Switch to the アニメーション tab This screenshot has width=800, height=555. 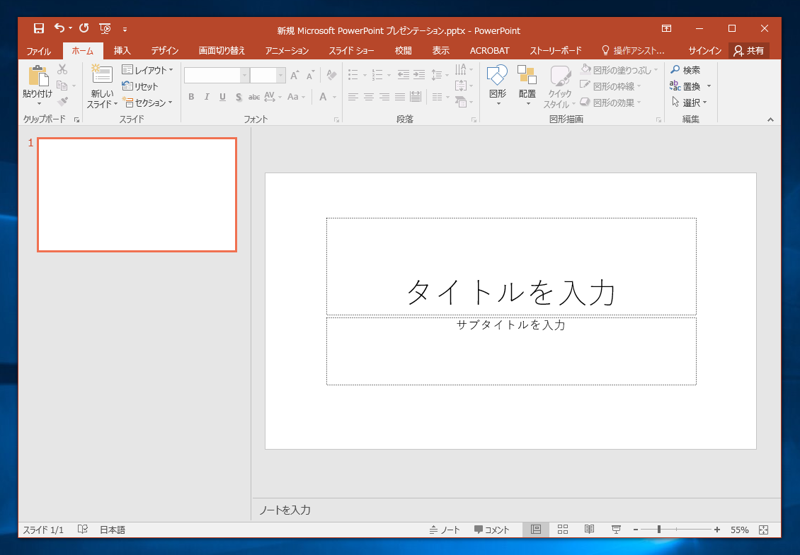pos(287,50)
